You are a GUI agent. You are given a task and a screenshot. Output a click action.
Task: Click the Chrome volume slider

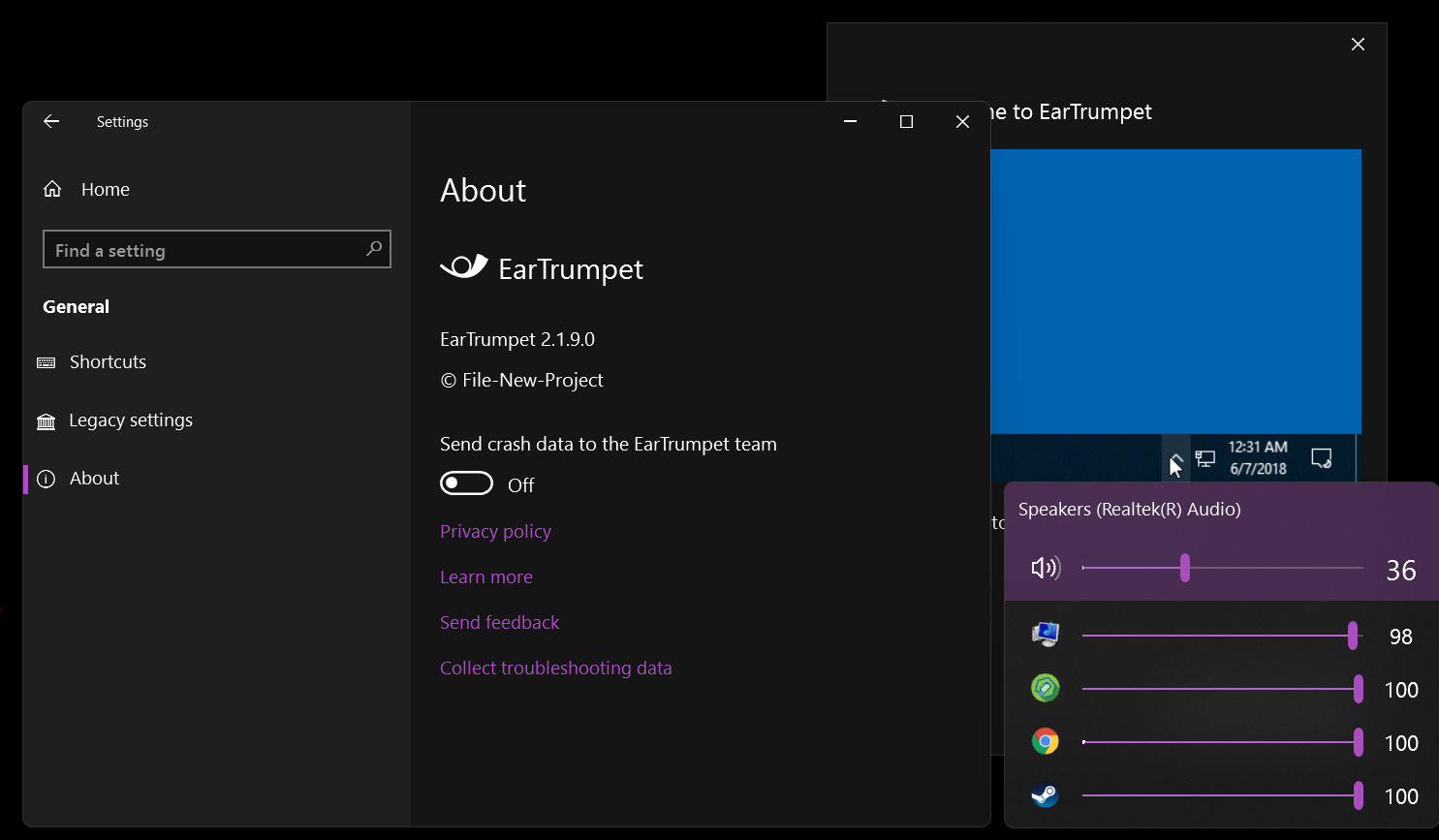click(x=1223, y=742)
